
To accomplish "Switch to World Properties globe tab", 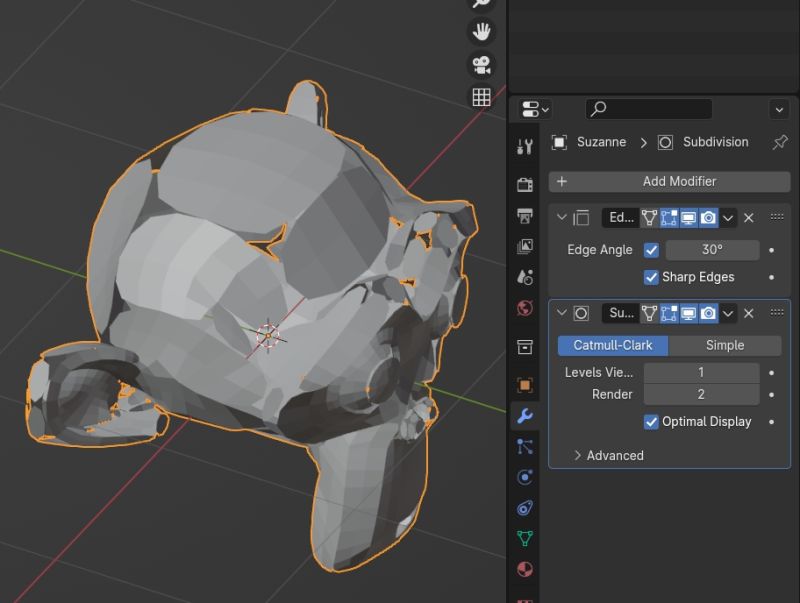I will point(523,308).
